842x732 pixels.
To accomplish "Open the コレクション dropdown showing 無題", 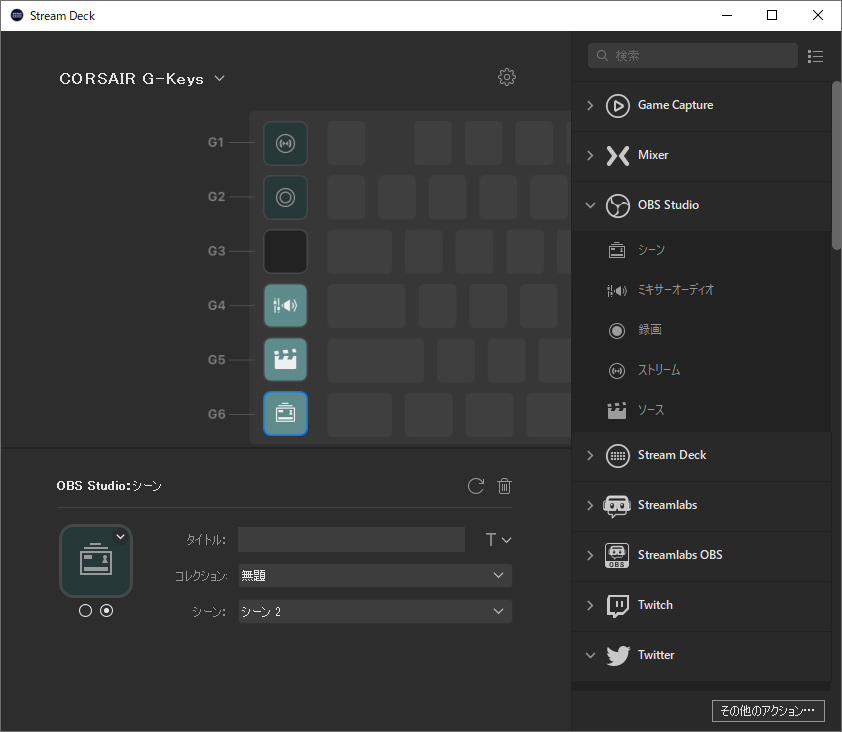I will click(375, 576).
